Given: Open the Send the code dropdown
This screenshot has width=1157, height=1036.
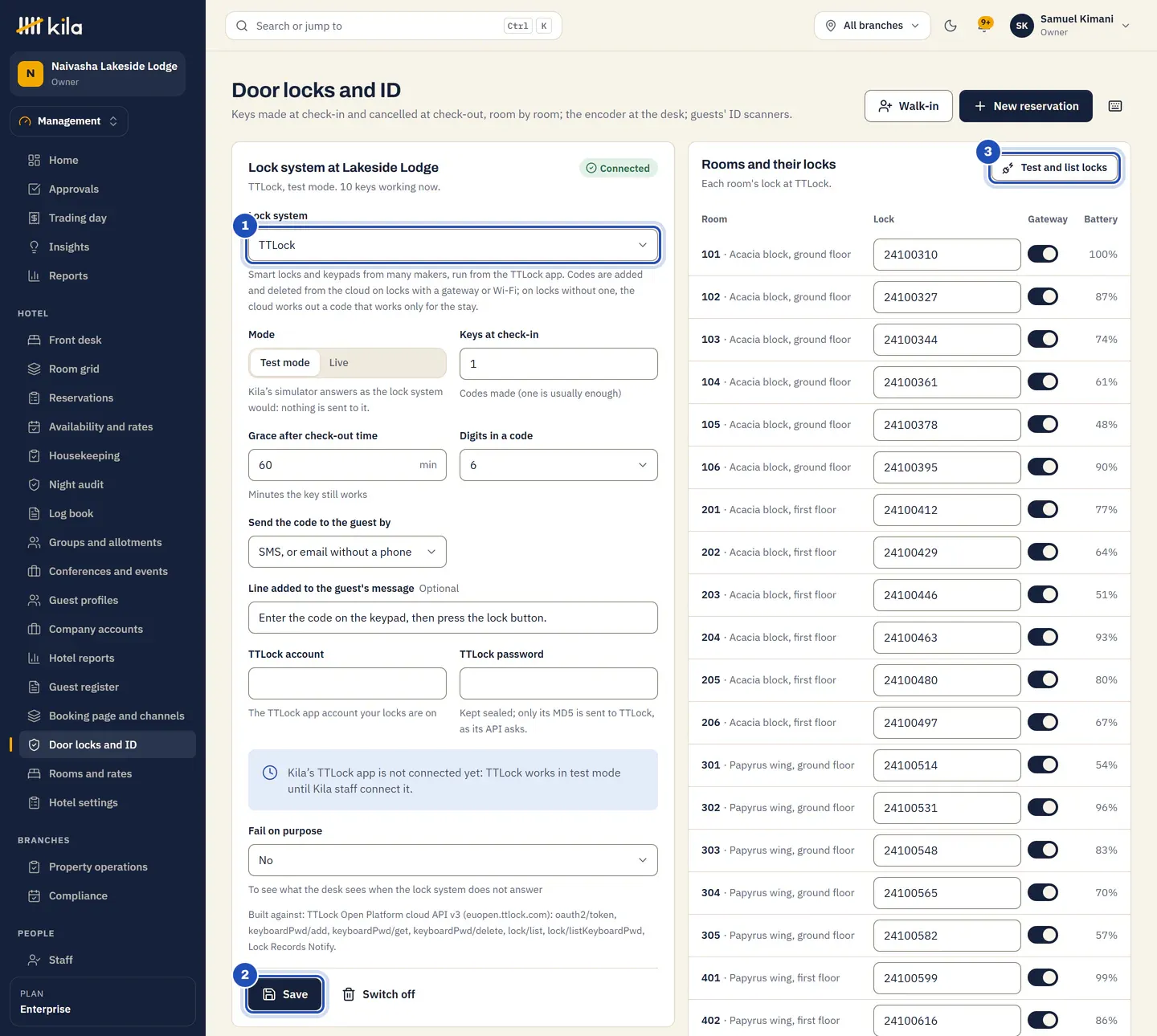Looking at the screenshot, I should click(x=347, y=552).
